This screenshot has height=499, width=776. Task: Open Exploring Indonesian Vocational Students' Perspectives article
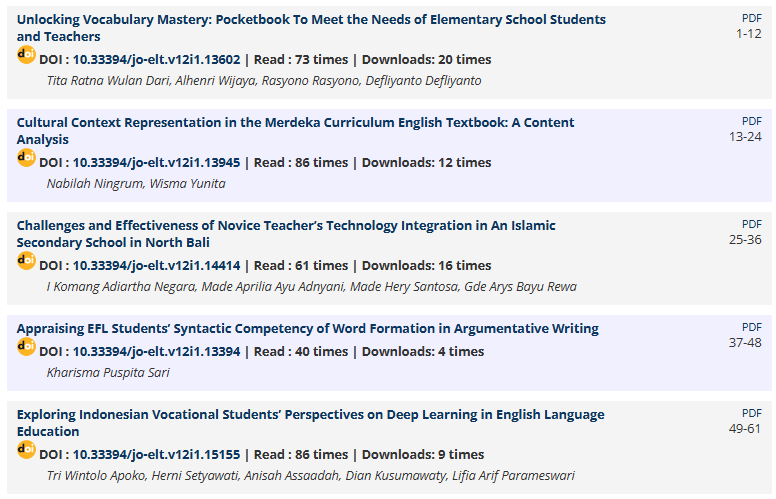pyautogui.click(x=310, y=423)
